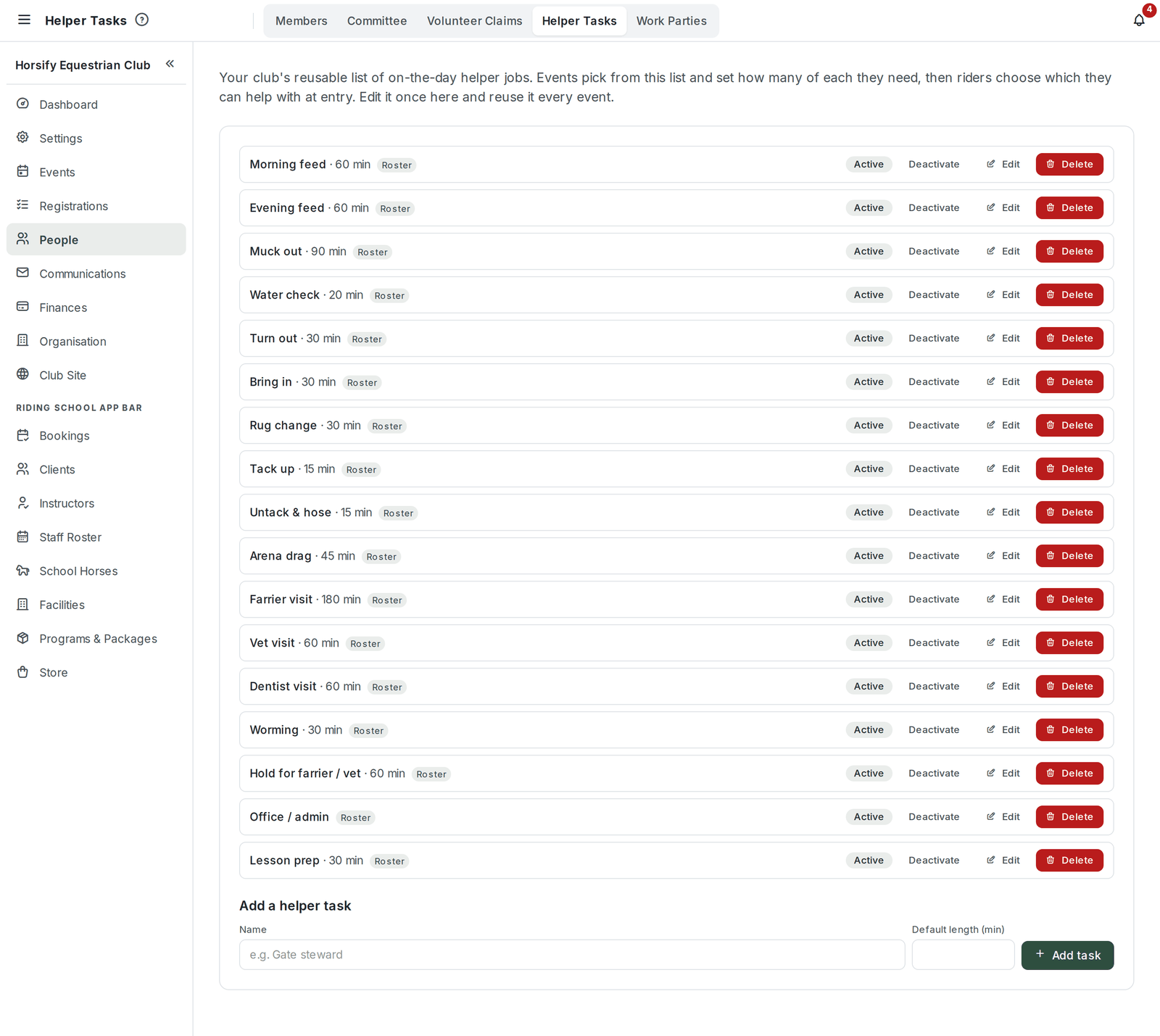The image size is (1160, 1036).
Task: Click the Staff Roster calendar icon
Action: [23, 536]
